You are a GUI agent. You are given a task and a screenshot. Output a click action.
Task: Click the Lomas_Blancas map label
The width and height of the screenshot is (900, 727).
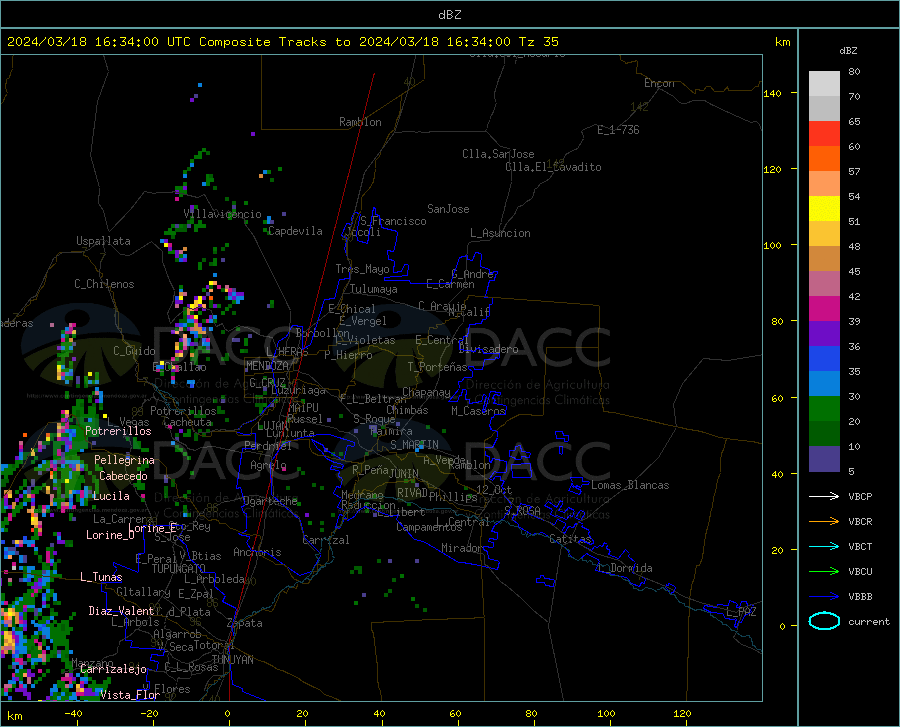630,485
